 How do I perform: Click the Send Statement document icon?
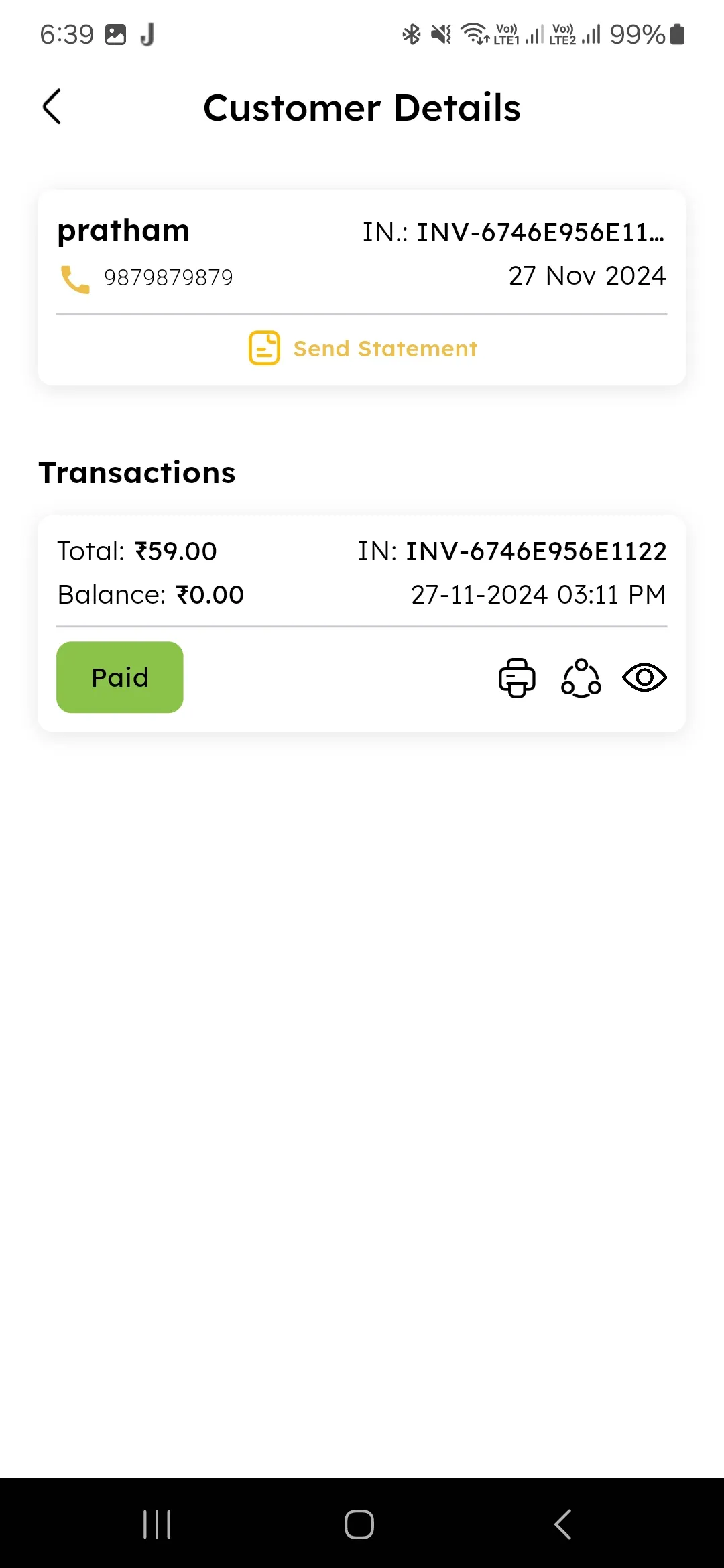tap(264, 348)
